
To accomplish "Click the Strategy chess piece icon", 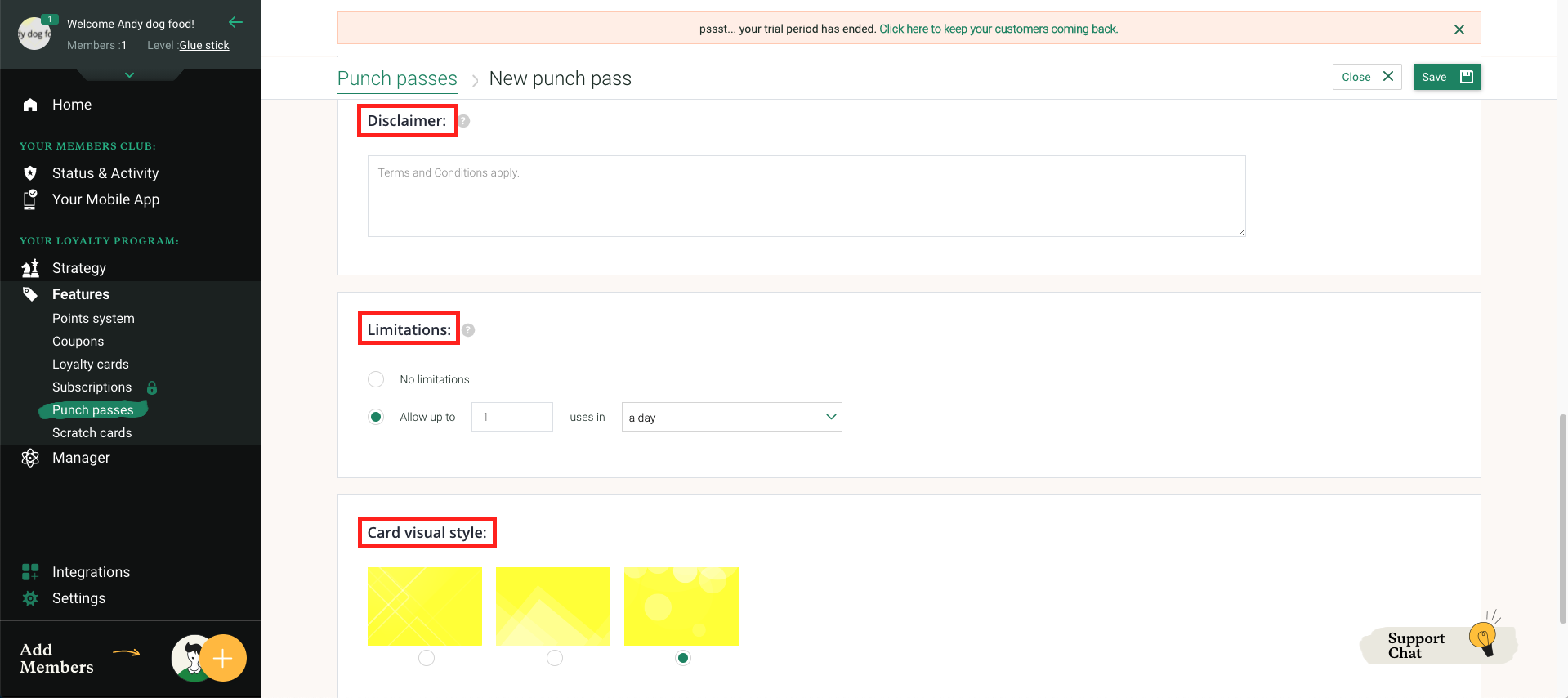I will click(30, 268).
